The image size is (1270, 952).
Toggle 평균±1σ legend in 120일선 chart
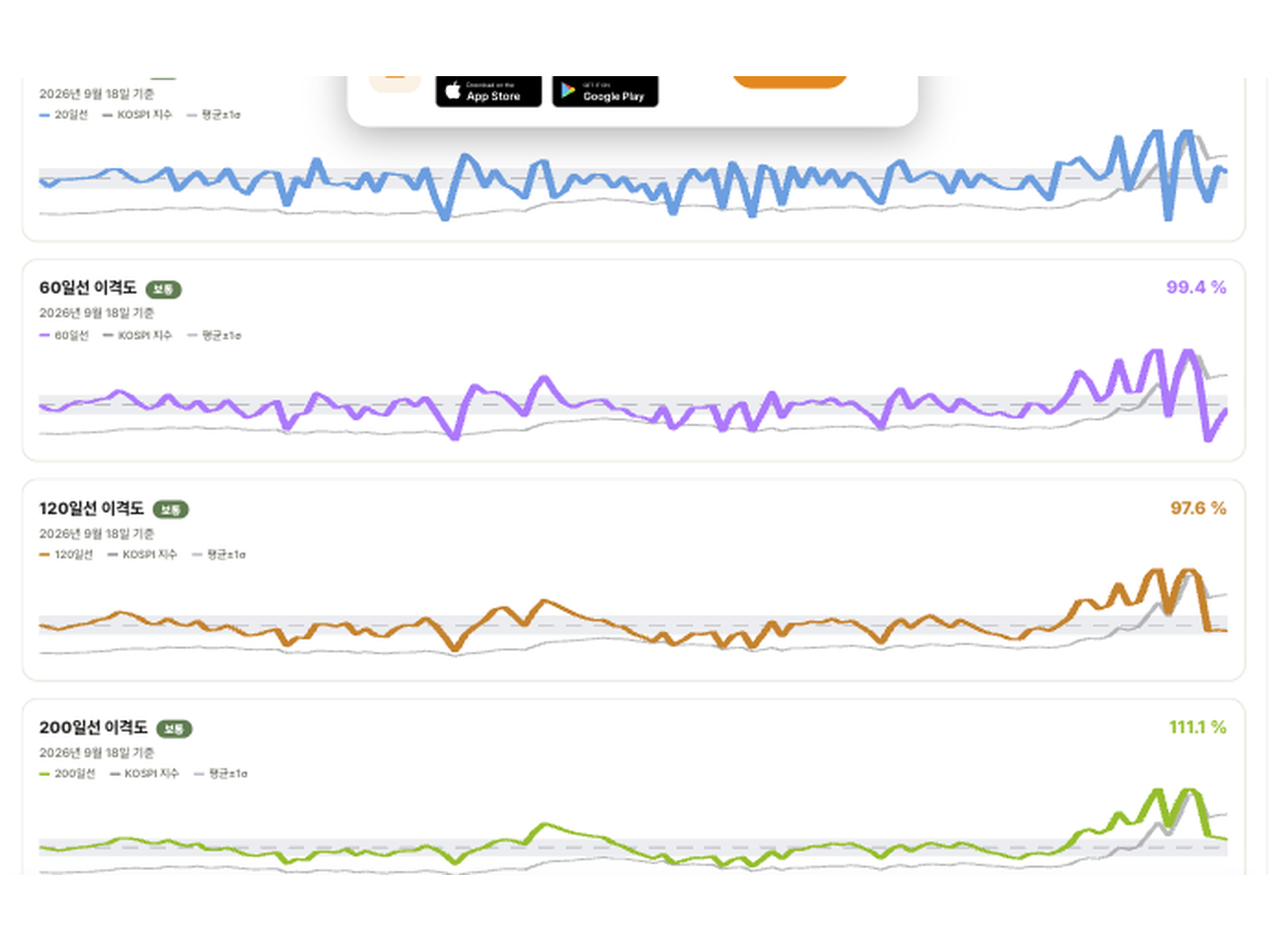coord(219,555)
